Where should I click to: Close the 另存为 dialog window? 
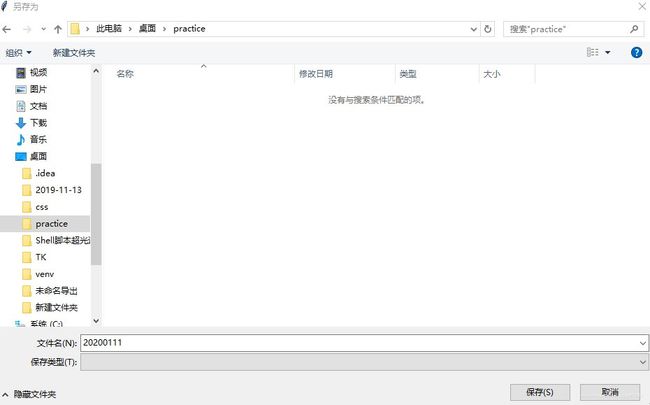pos(642,6)
